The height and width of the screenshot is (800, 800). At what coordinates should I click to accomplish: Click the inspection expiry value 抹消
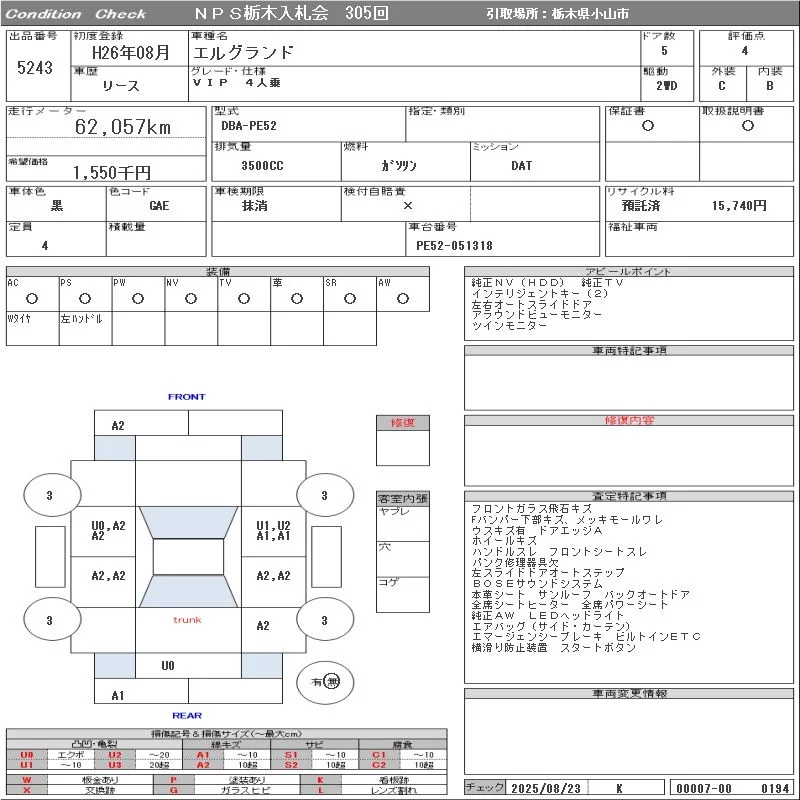[x=254, y=206]
